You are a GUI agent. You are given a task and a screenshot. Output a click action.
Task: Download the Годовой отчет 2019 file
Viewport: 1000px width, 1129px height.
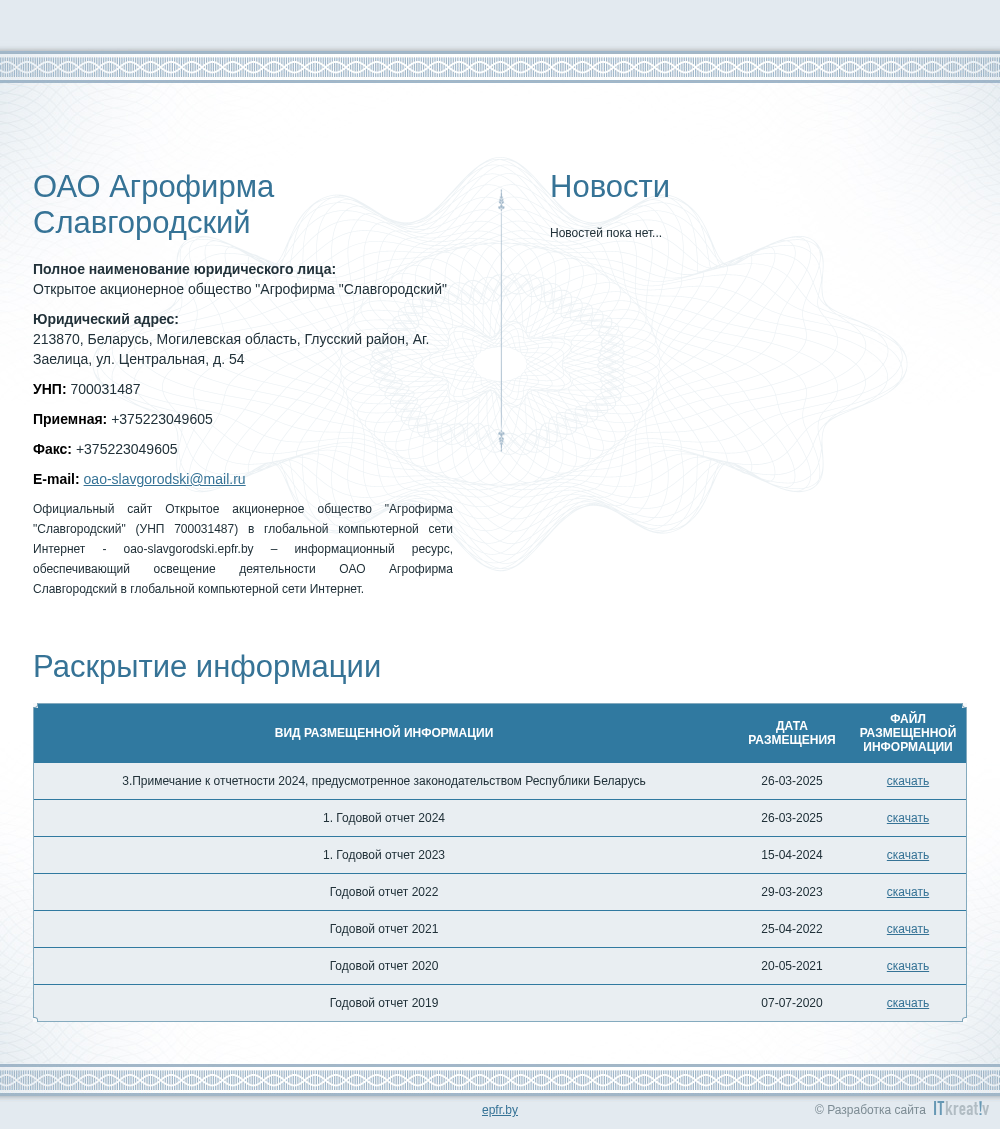pyautogui.click(x=907, y=1002)
